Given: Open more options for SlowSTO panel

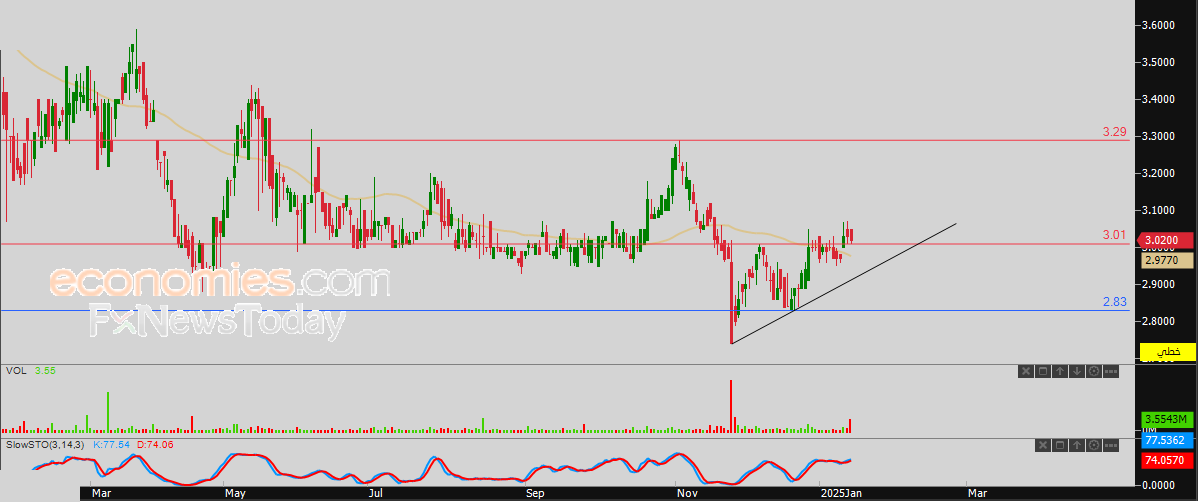Looking at the screenshot, I should click(x=1111, y=445).
